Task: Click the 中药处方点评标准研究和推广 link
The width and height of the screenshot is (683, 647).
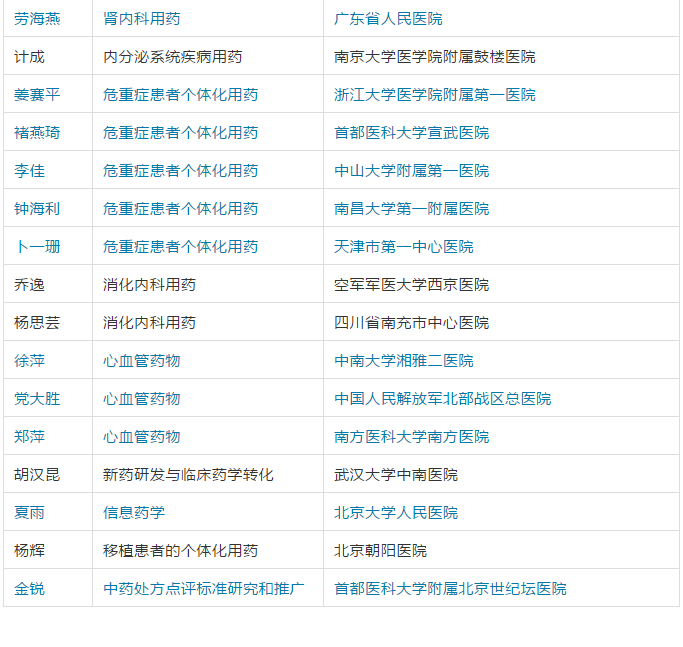Action: pos(204,588)
